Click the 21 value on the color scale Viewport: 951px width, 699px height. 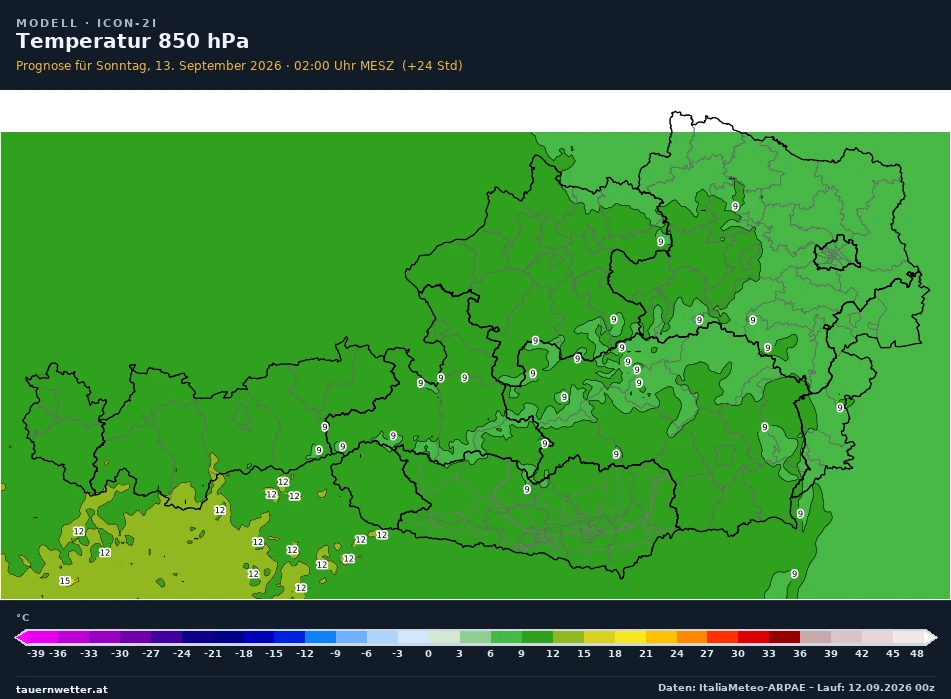coord(645,654)
